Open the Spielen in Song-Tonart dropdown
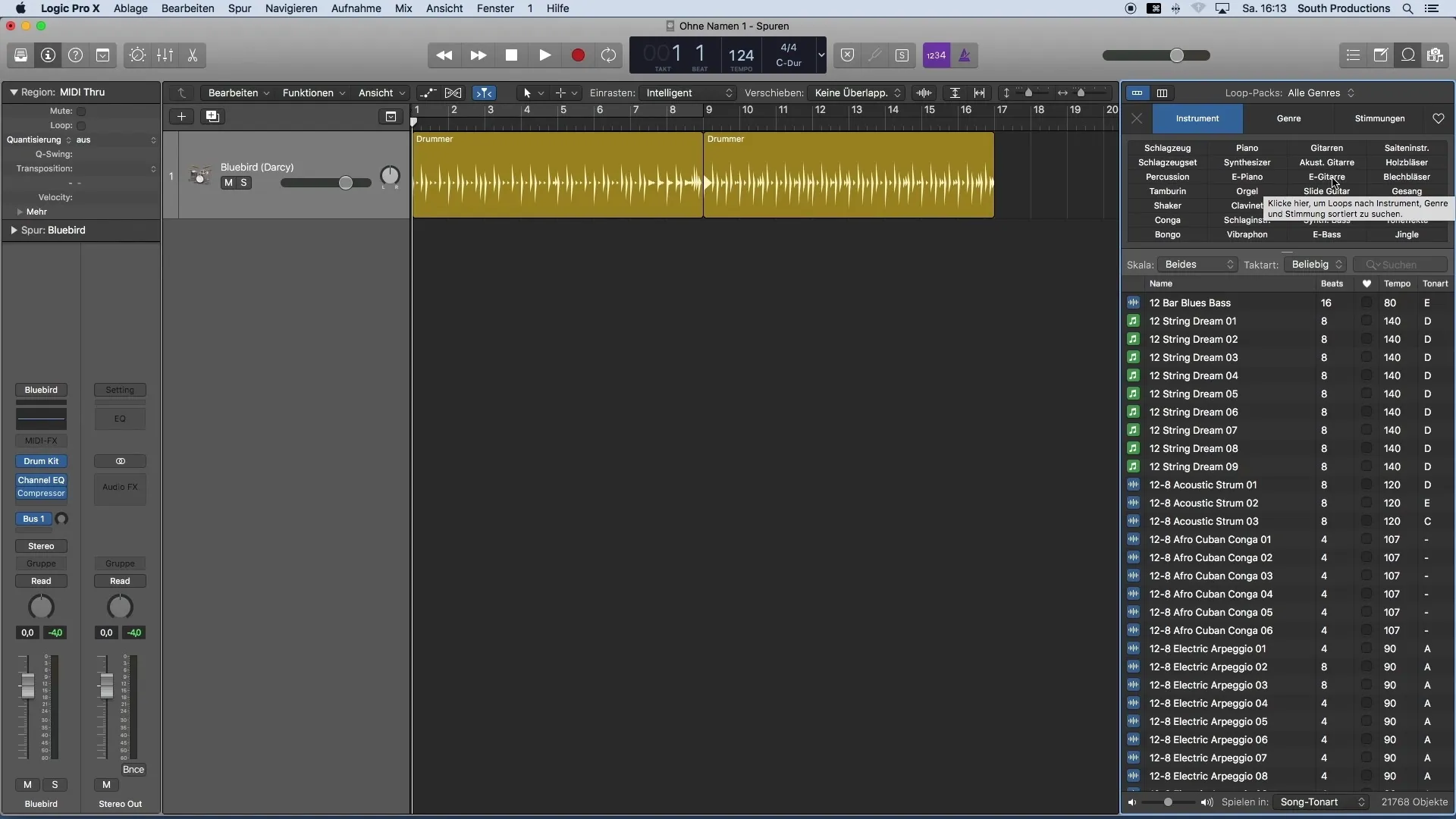The height and width of the screenshot is (819, 1456). pyautogui.click(x=1320, y=802)
